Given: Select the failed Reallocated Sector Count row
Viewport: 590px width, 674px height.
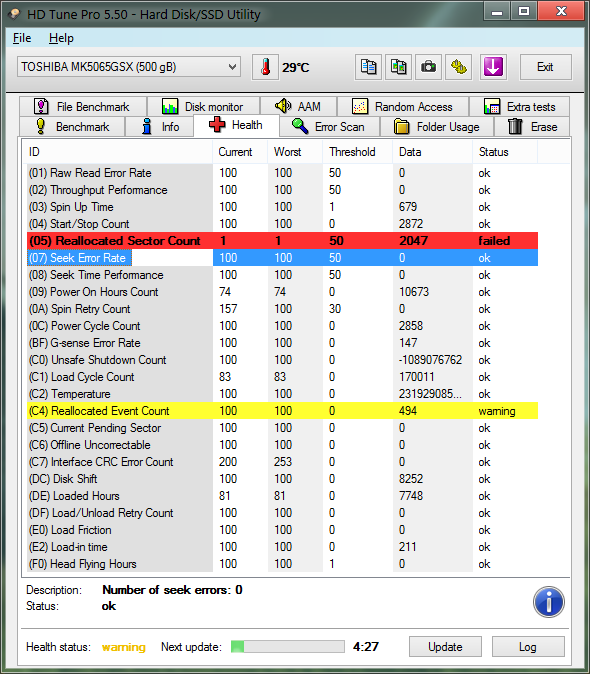Looking at the screenshot, I should point(282,241).
